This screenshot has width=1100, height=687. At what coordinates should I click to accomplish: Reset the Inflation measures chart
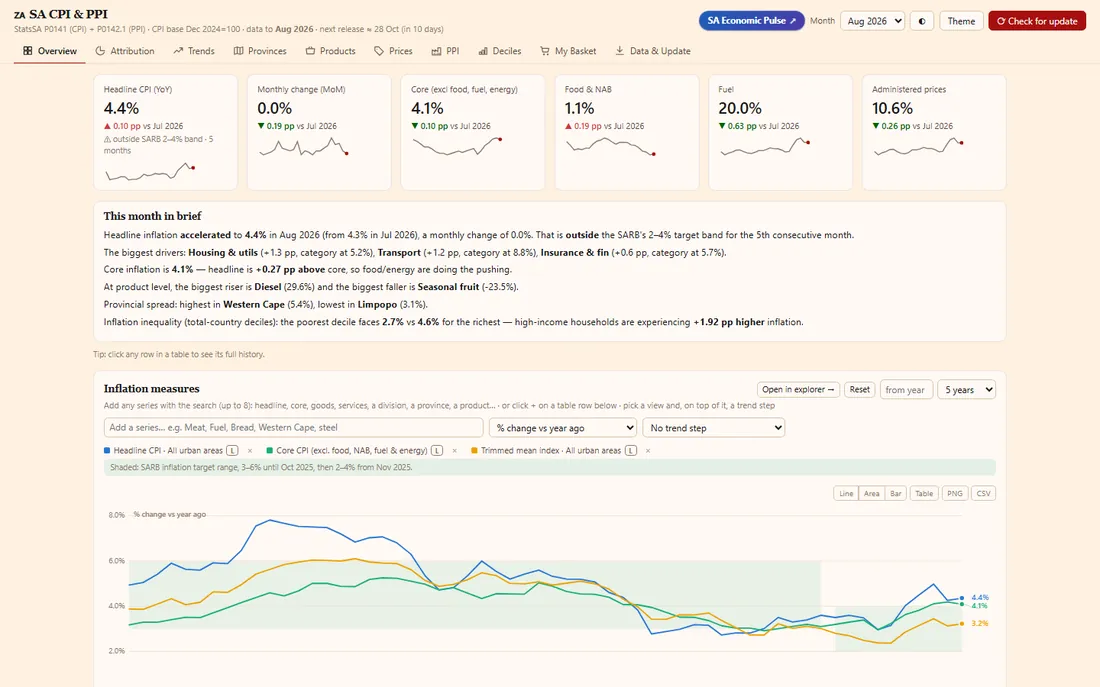[859, 389]
